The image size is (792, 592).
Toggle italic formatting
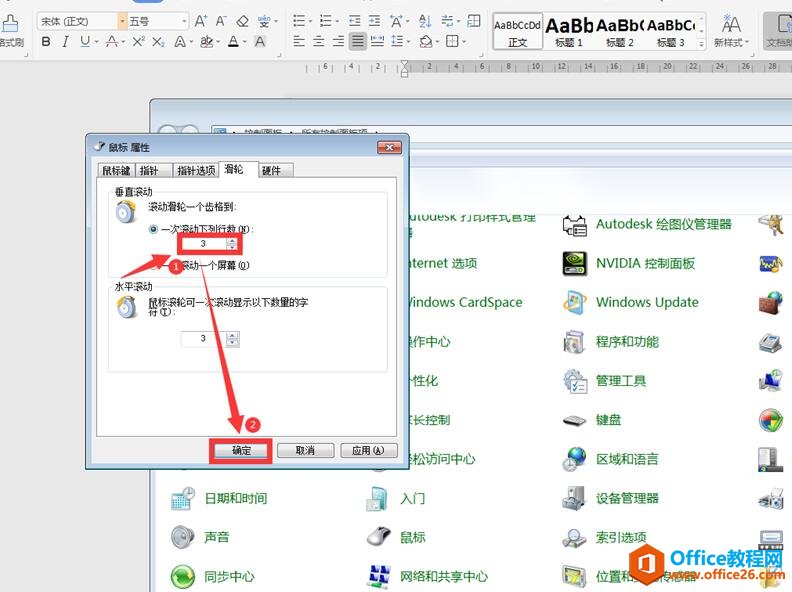point(65,41)
